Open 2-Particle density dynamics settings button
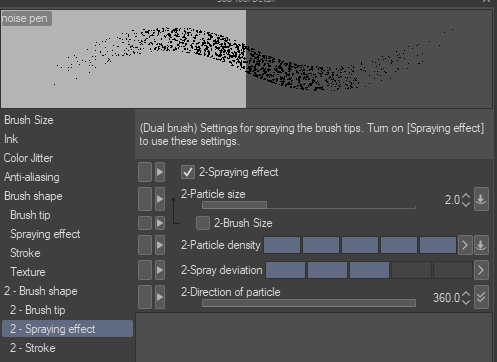 (481, 245)
